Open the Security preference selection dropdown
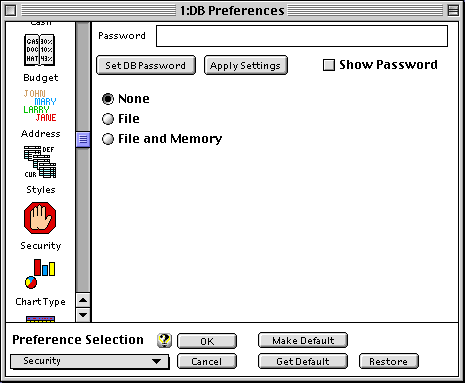This screenshot has height=383, width=465. coord(90,361)
